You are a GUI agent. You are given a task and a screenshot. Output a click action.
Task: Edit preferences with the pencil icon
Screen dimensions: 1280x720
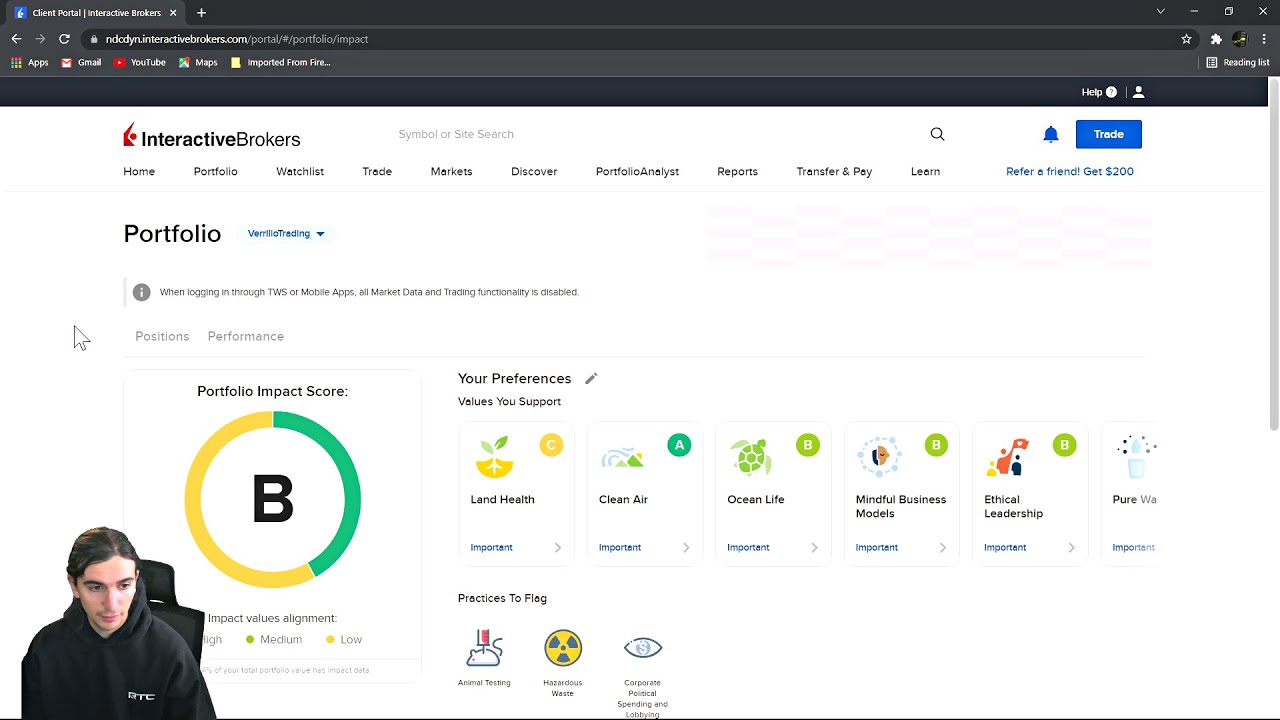point(591,378)
